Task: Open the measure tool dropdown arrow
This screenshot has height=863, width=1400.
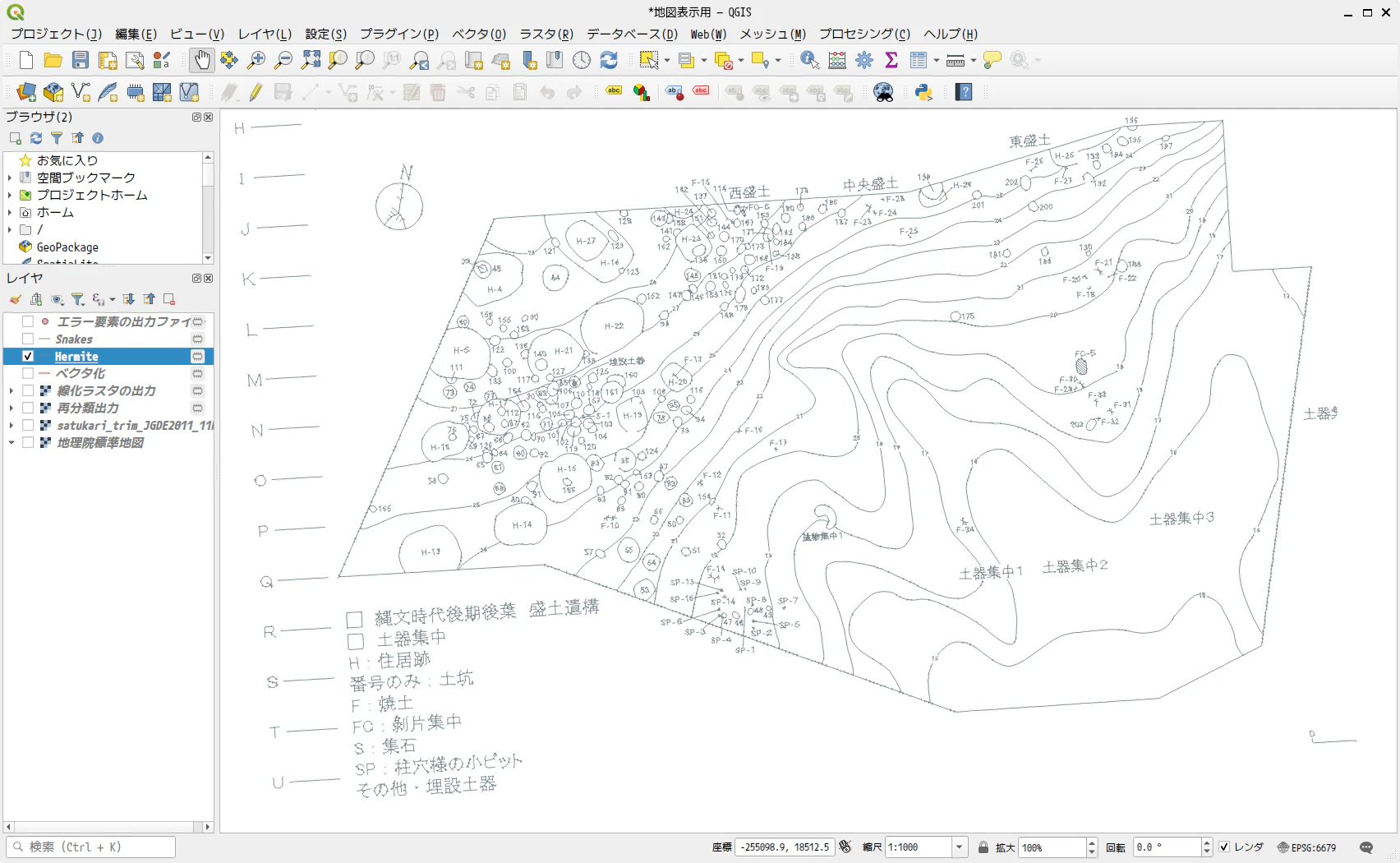Action: [x=973, y=60]
